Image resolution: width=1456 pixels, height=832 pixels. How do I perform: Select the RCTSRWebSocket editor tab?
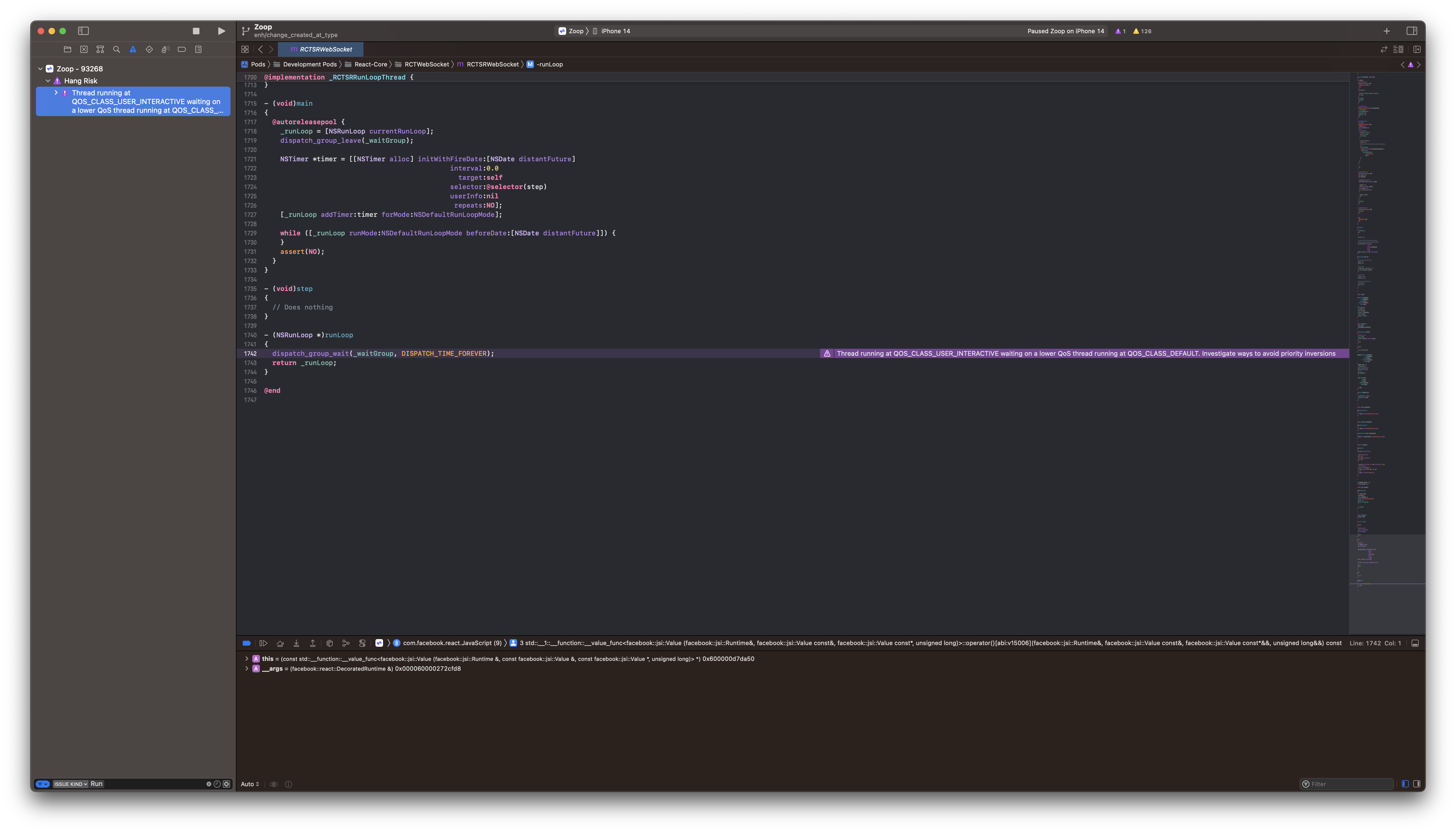pos(321,49)
